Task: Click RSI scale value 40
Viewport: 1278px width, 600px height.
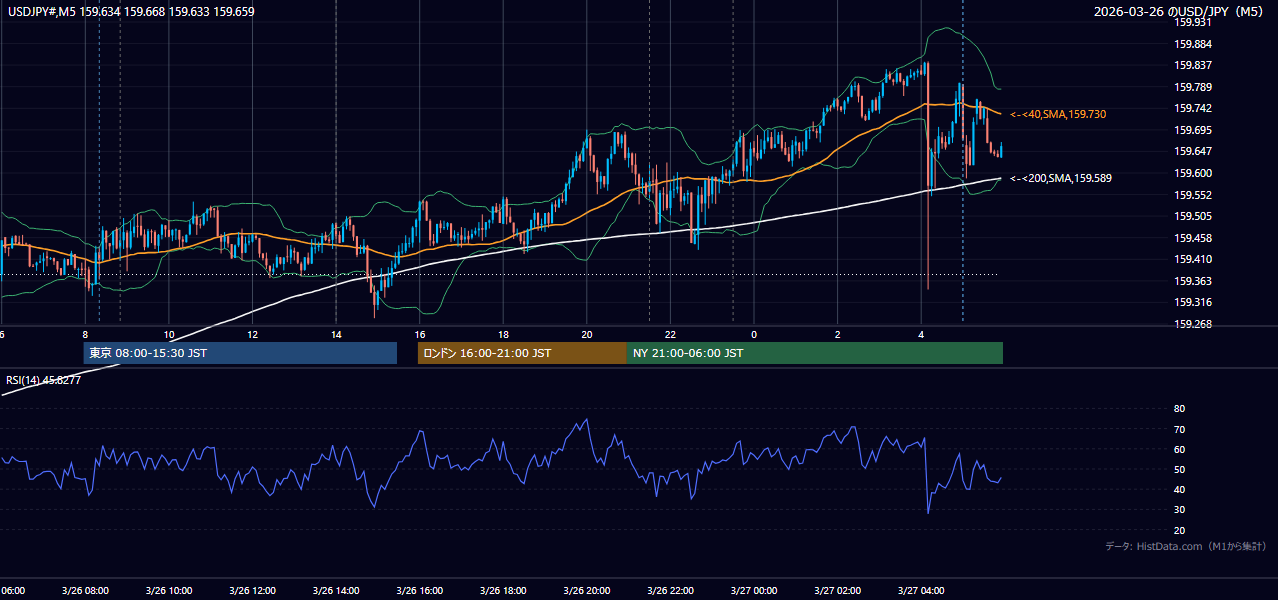Action: (1179, 489)
